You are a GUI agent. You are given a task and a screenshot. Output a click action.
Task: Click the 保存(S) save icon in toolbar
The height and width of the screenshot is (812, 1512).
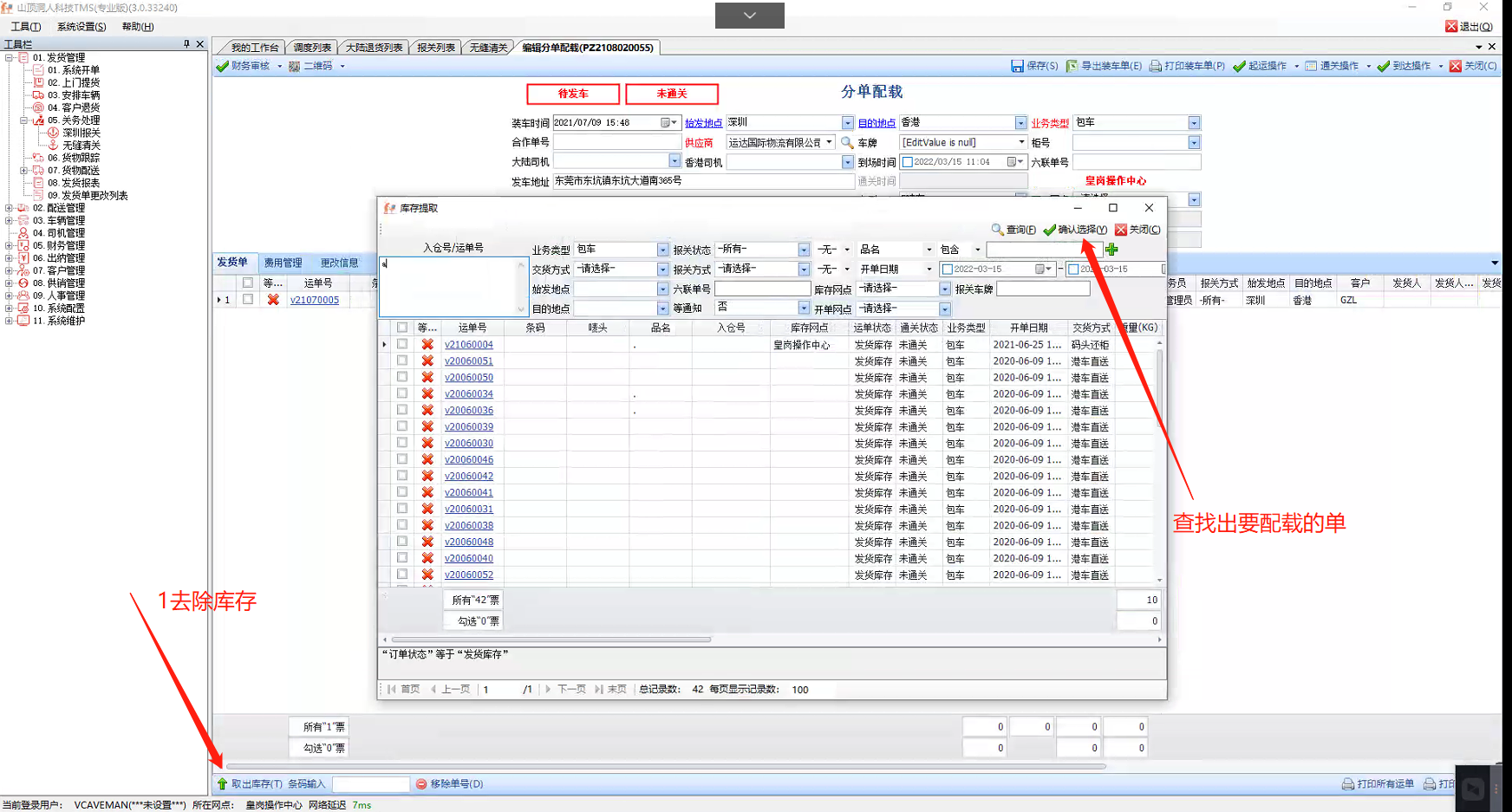pos(1017,67)
